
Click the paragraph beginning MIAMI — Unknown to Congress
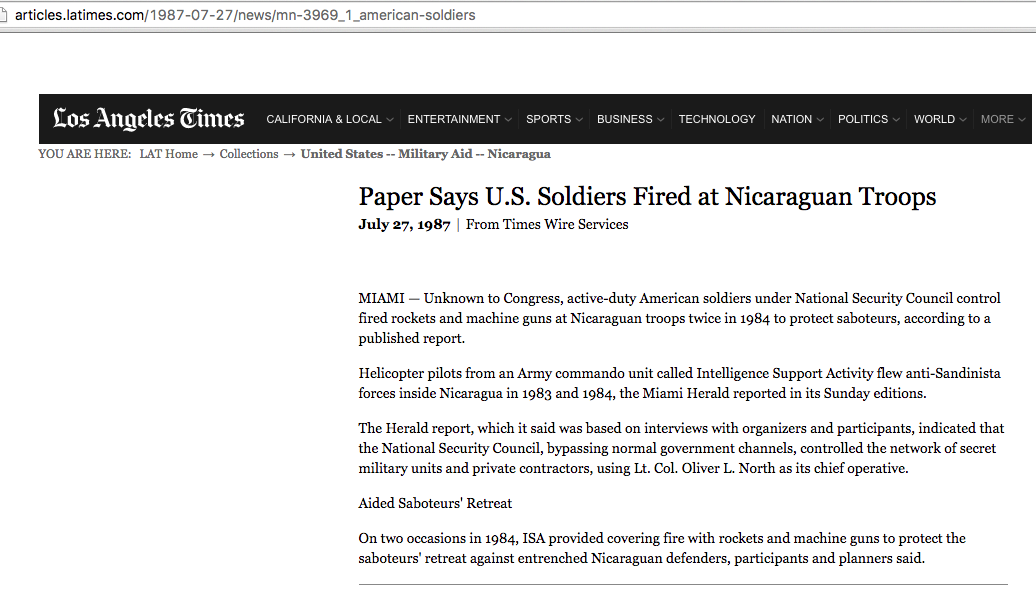click(x=680, y=318)
